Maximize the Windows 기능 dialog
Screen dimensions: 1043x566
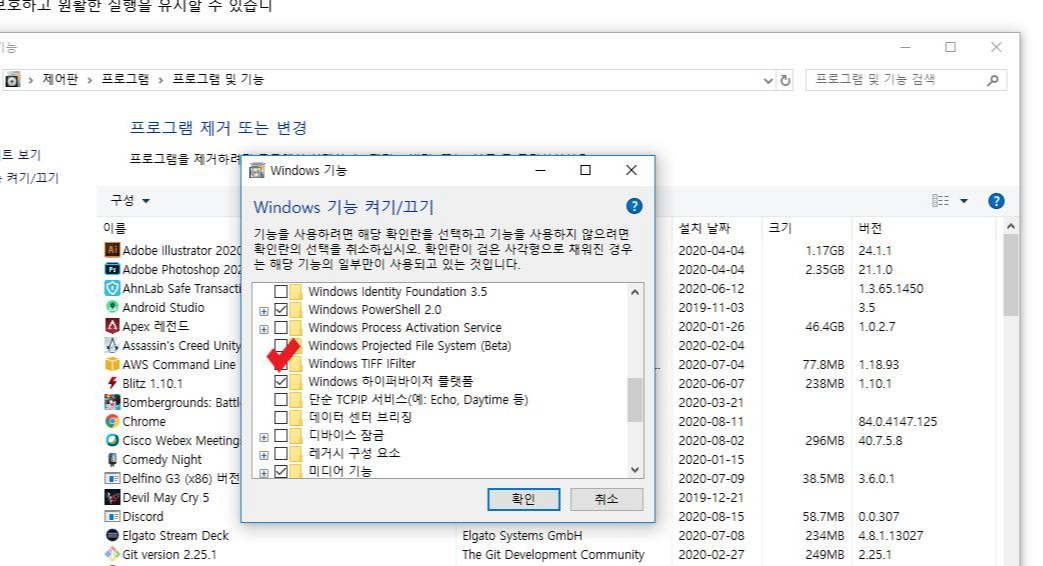coord(585,170)
